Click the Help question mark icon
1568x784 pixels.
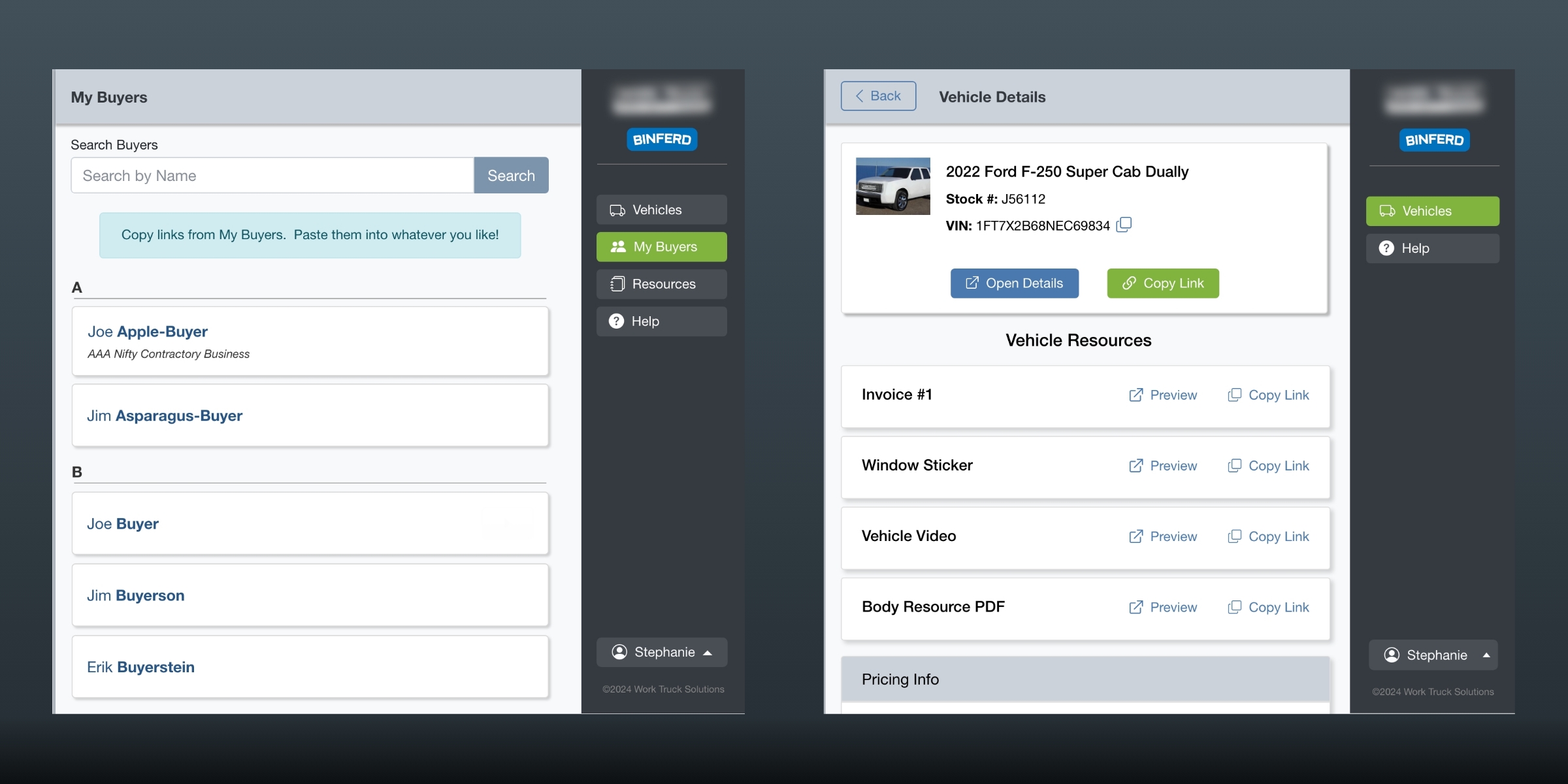pyautogui.click(x=616, y=321)
